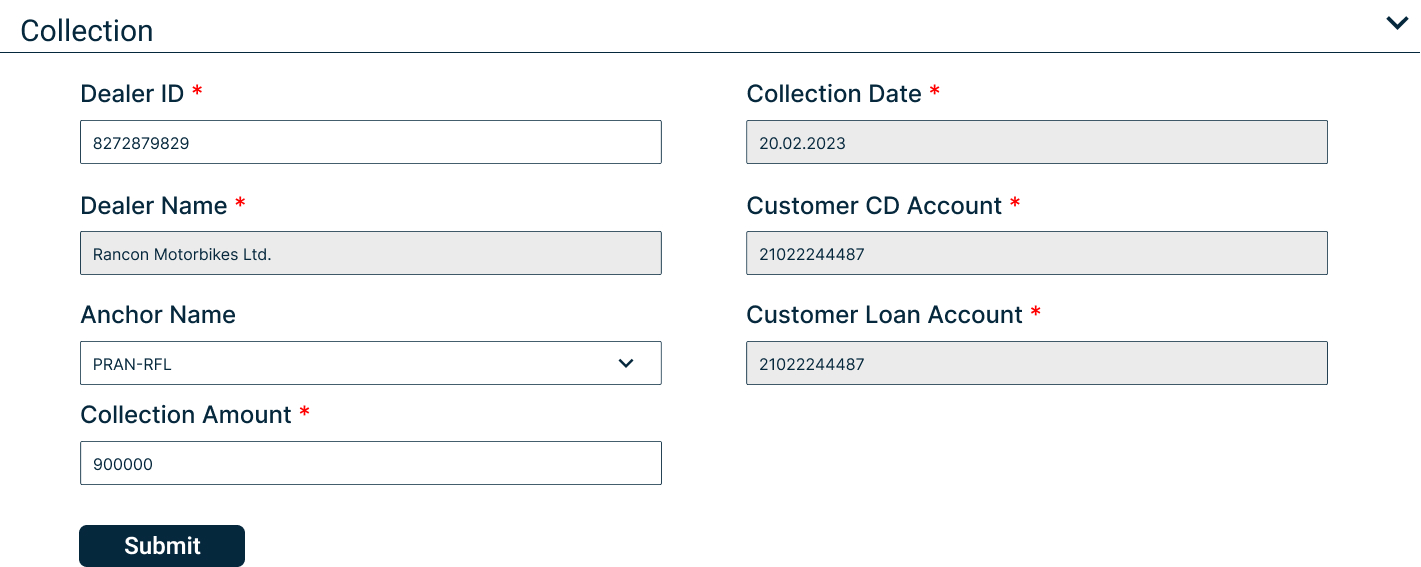The height and width of the screenshot is (567, 1421).
Task: Open the PRAN-RFL anchor combo box
Action: (371, 363)
